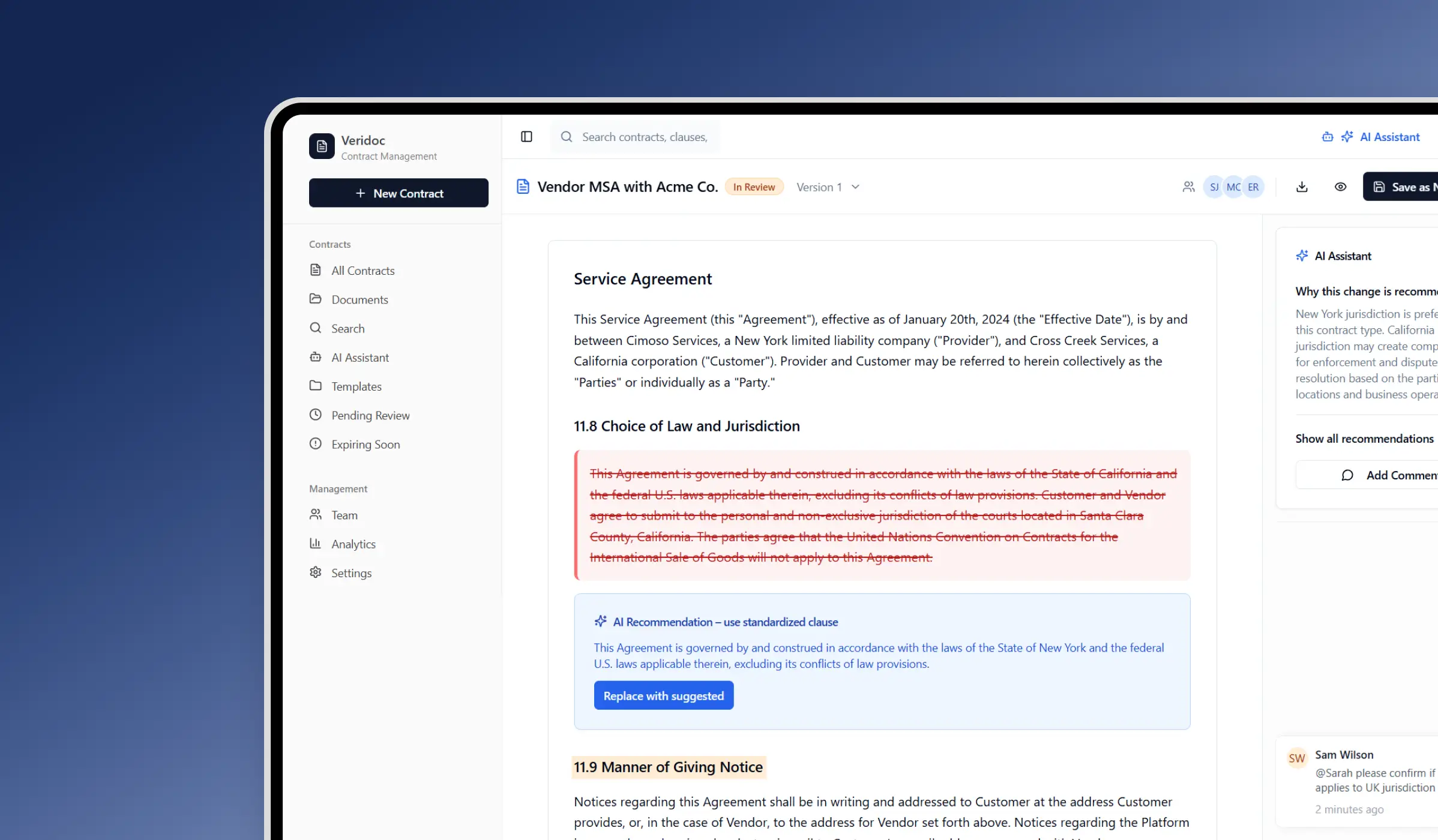Click Replace with suggested button
1438x840 pixels.
pyautogui.click(x=664, y=695)
